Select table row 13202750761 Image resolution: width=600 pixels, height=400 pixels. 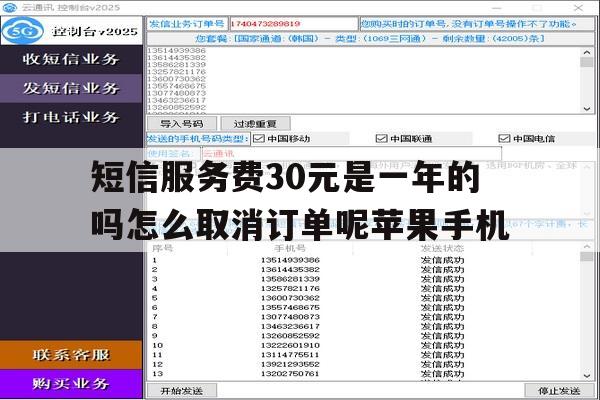click(x=364, y=374)
